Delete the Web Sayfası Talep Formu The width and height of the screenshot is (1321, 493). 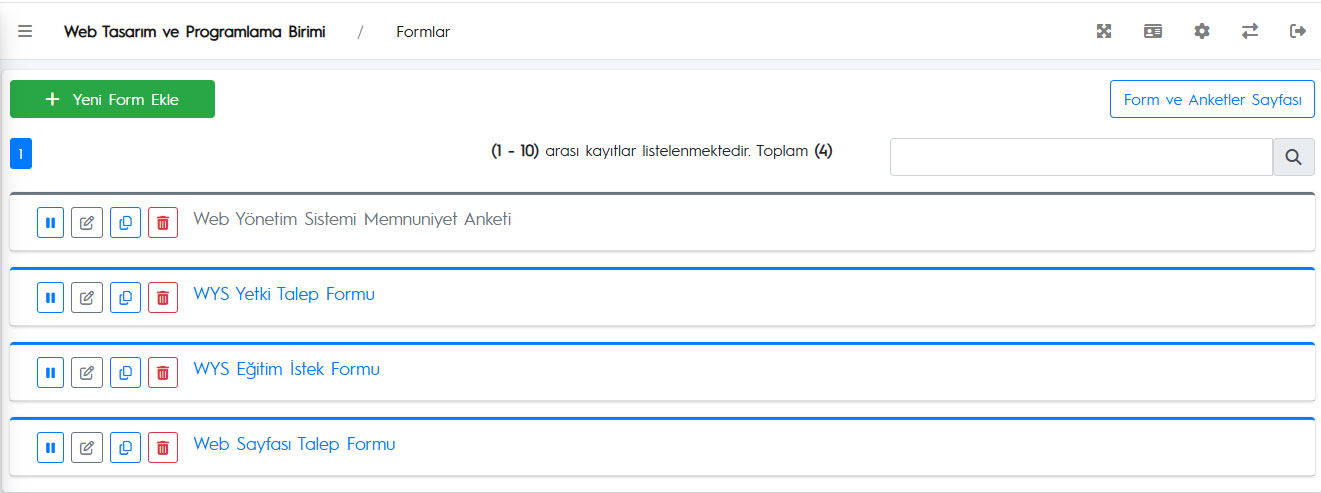163,447
